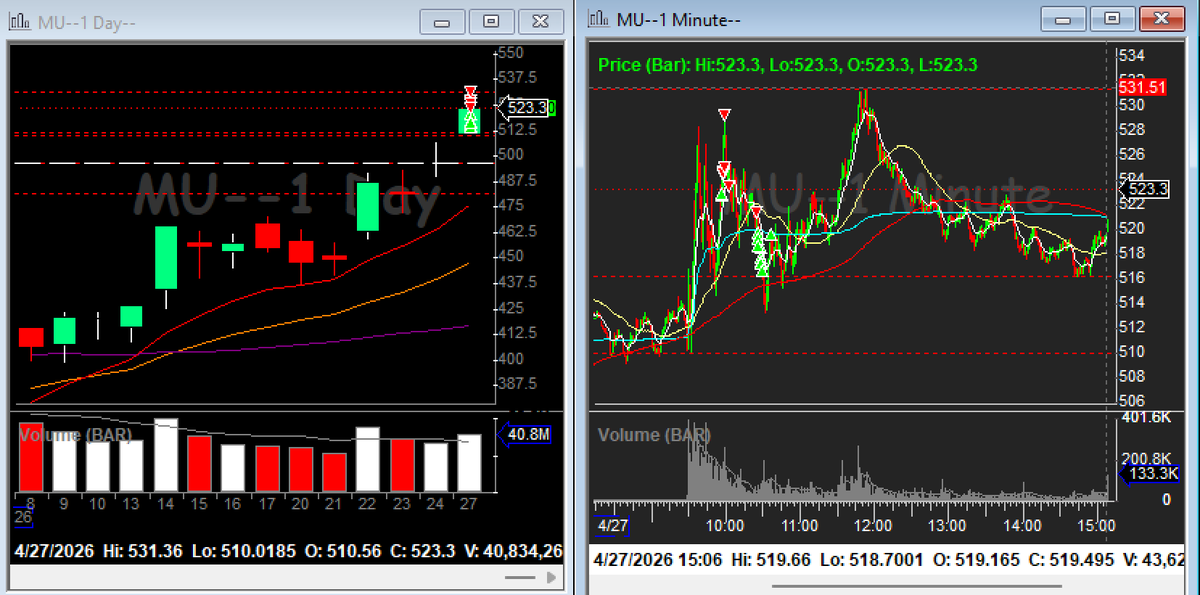
Task: Click the '10:00' time label on minute axis
Action: tap(724, 525)
